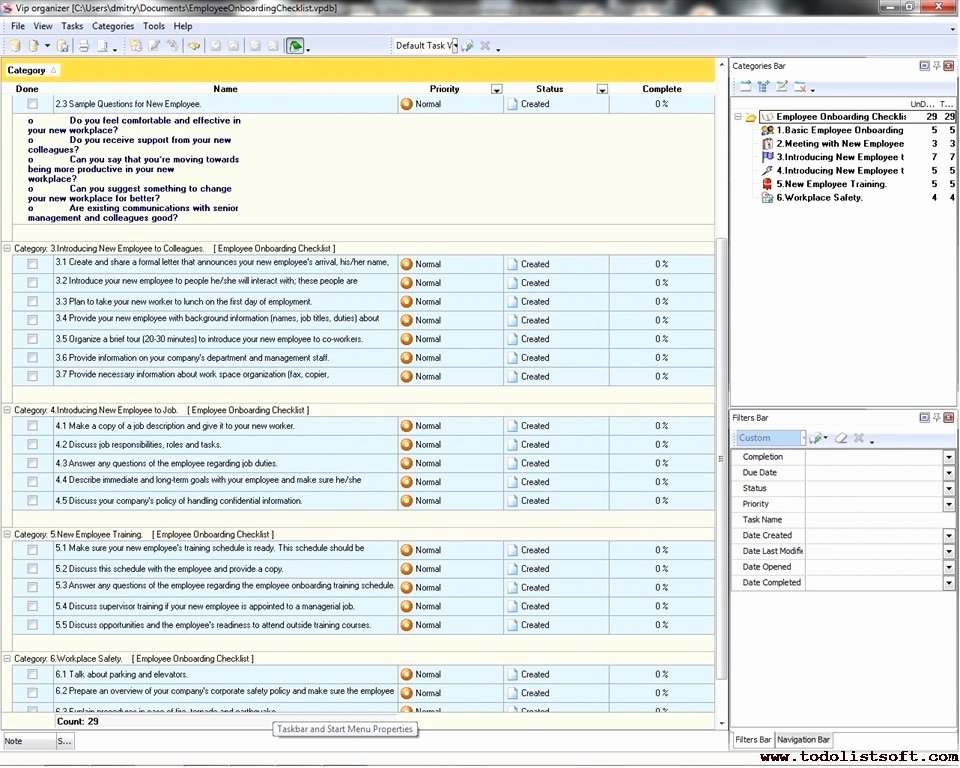Click the Category grouping header button
This screenshot has height=768, width=960.
pyautogui.click(x=31, y=70)
